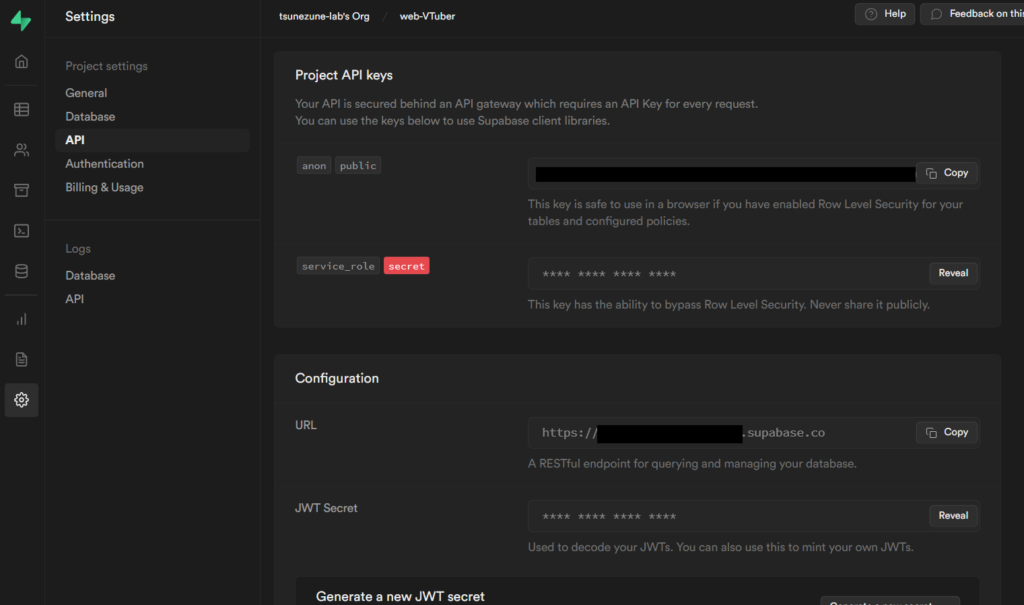Open the Authentication users icon
1024x605 pixels.
(21, 150)
